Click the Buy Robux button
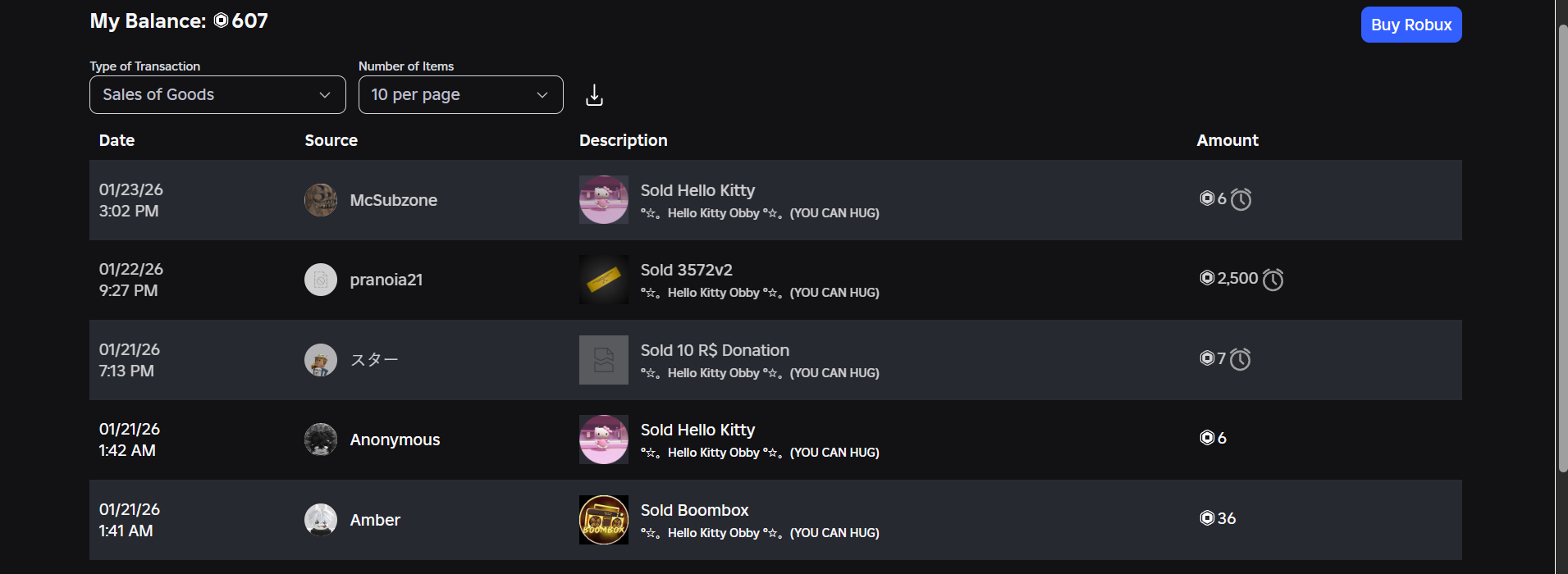Screen dimensions: 1568x574 1411,25
